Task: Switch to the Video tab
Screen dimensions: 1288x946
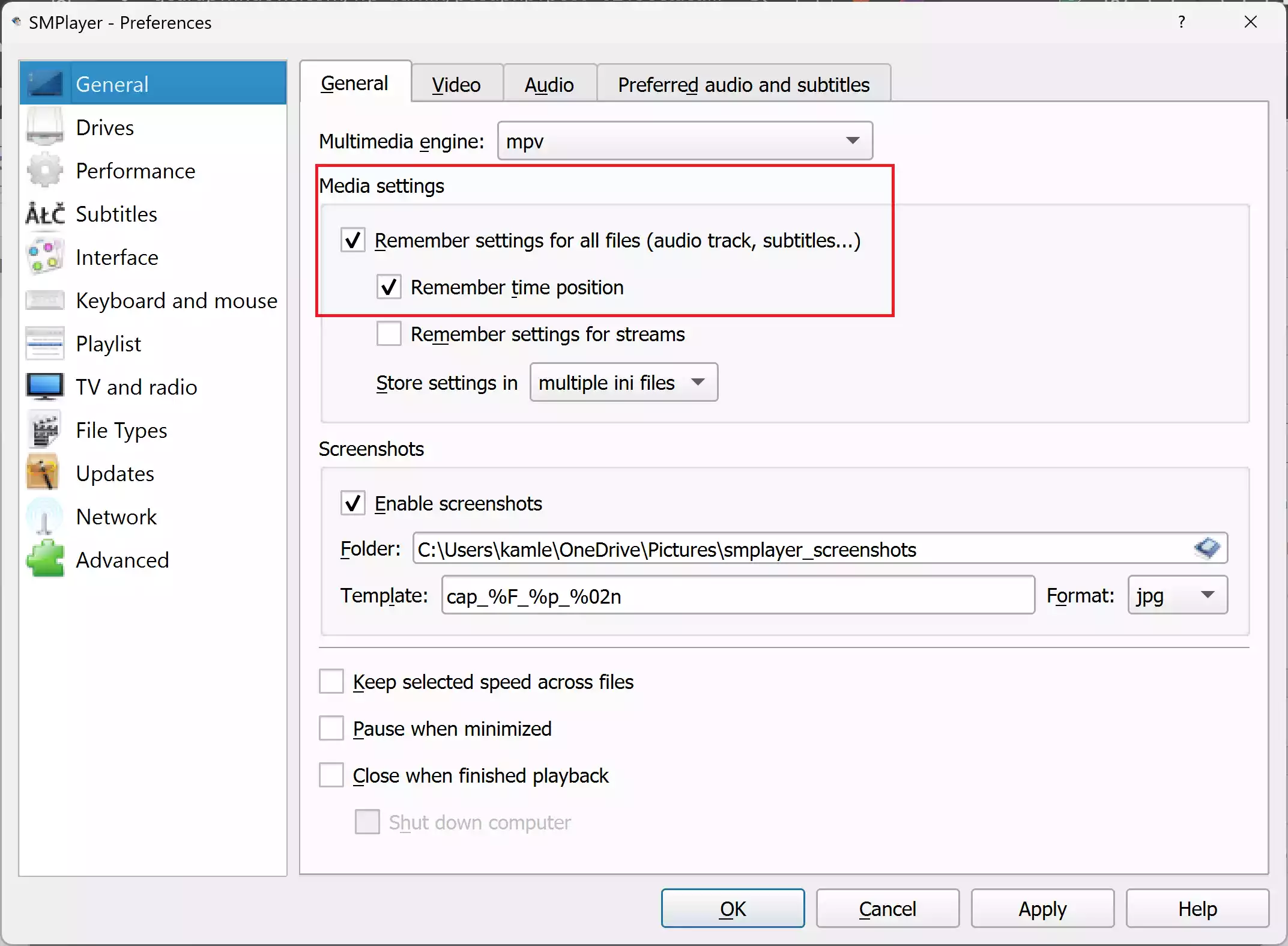Action: [456, 83]
